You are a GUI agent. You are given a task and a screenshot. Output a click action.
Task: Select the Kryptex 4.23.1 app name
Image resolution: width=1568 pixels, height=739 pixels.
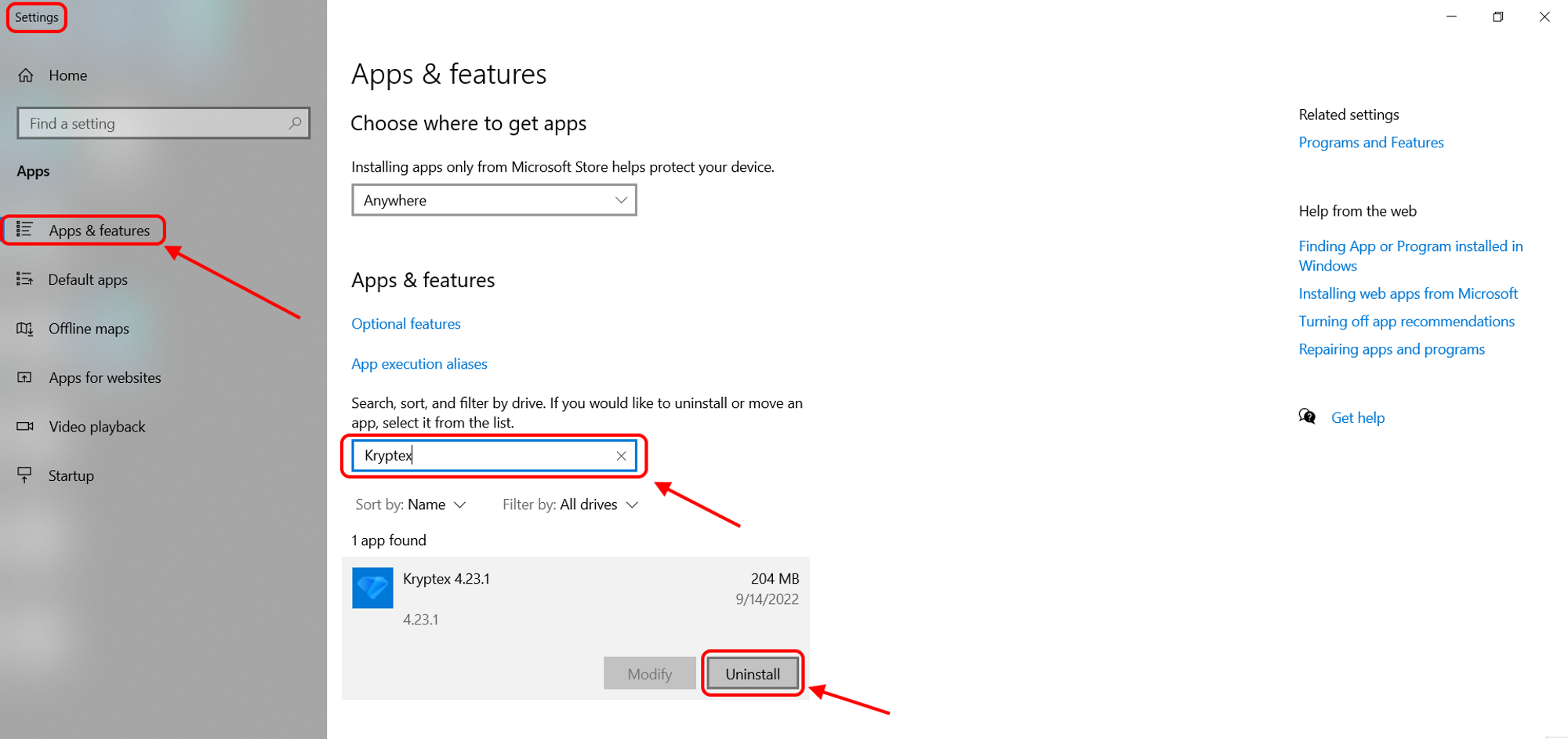coord(446,579)
